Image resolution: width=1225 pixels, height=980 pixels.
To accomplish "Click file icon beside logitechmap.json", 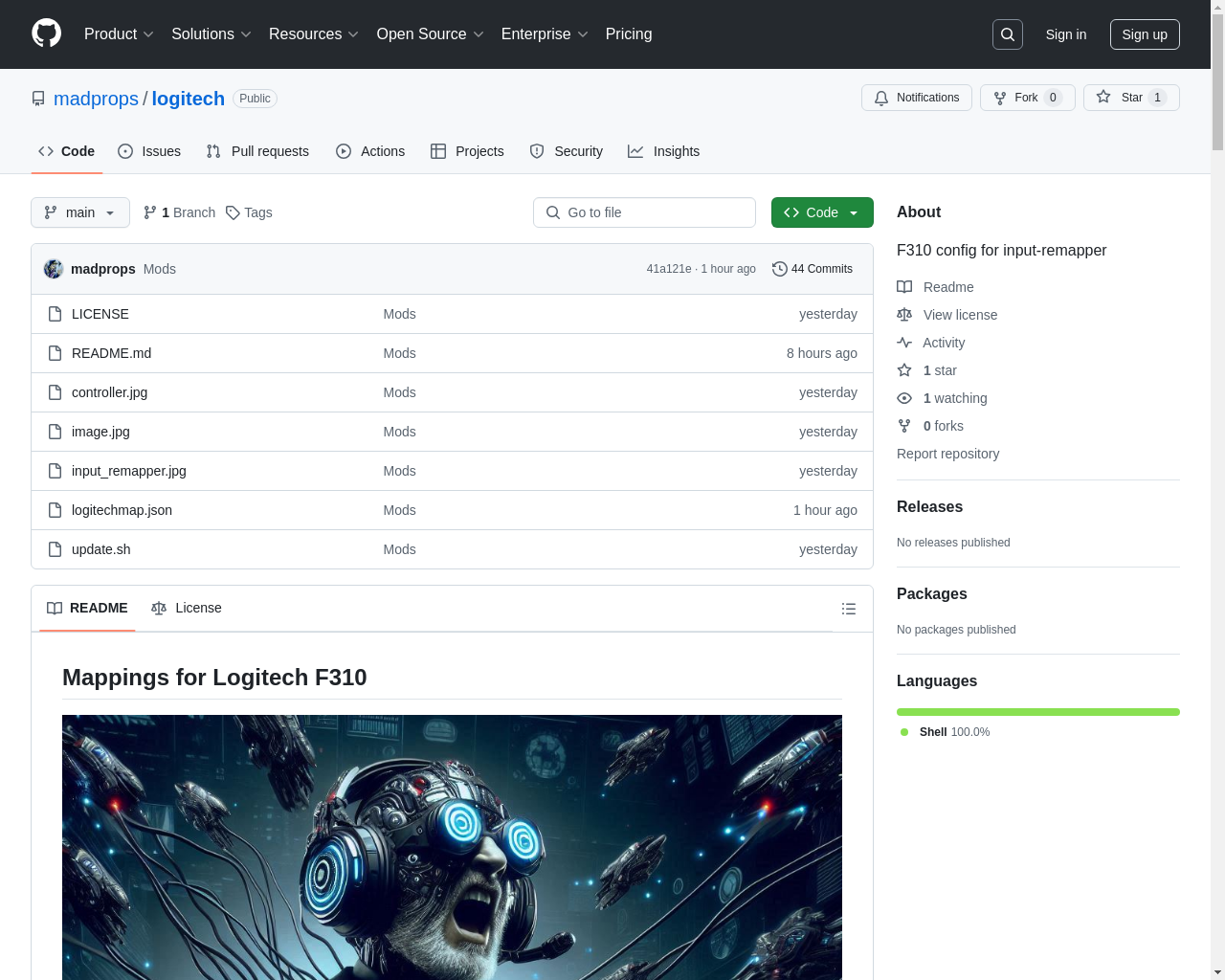I will pos(56,510).
